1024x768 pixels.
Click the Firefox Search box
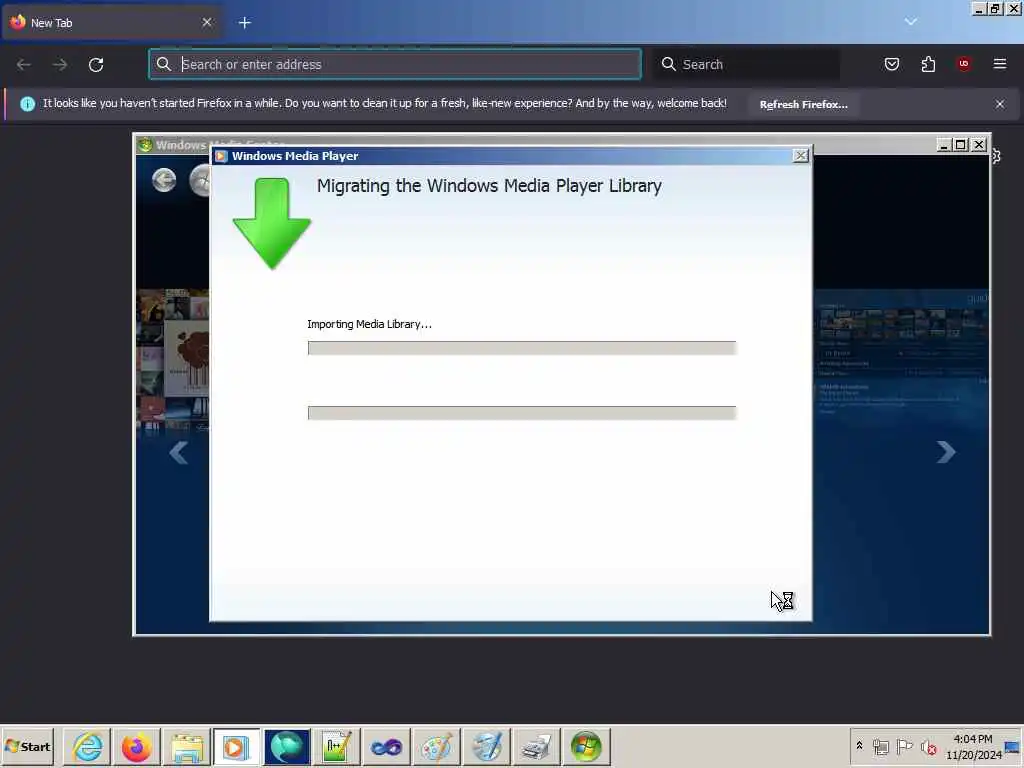pyautogui.click(x=747, y=64)
